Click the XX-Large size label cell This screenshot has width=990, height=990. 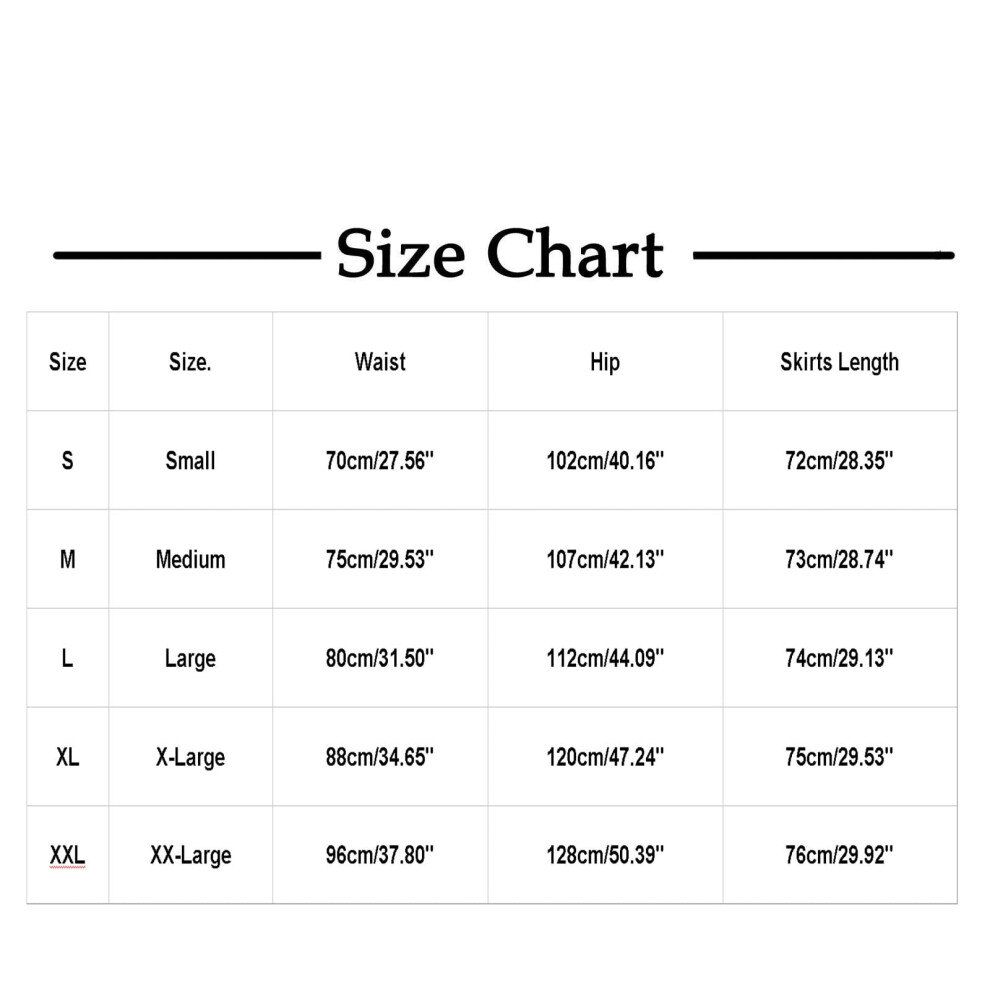[x=191, y=855]
